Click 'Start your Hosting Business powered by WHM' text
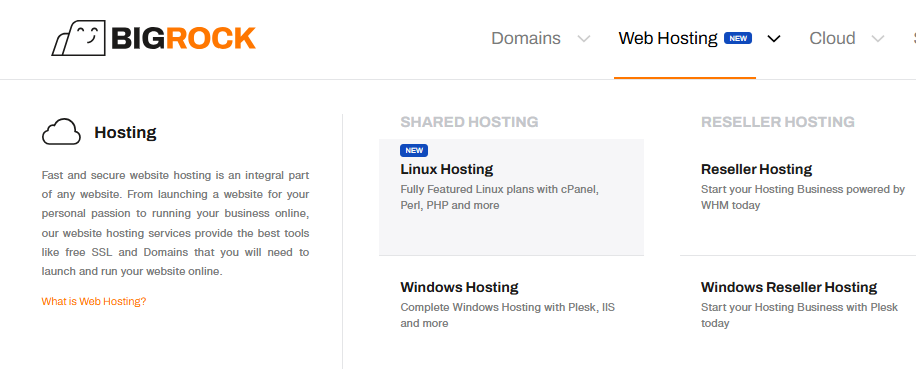Viewport: 916px width, 369px height. coord(803,197)
